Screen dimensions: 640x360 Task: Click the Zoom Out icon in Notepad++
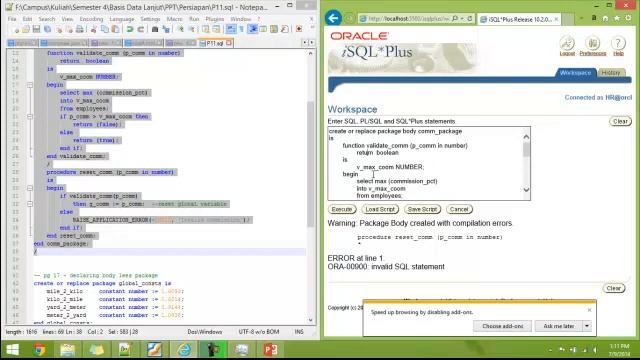[191, 29]
